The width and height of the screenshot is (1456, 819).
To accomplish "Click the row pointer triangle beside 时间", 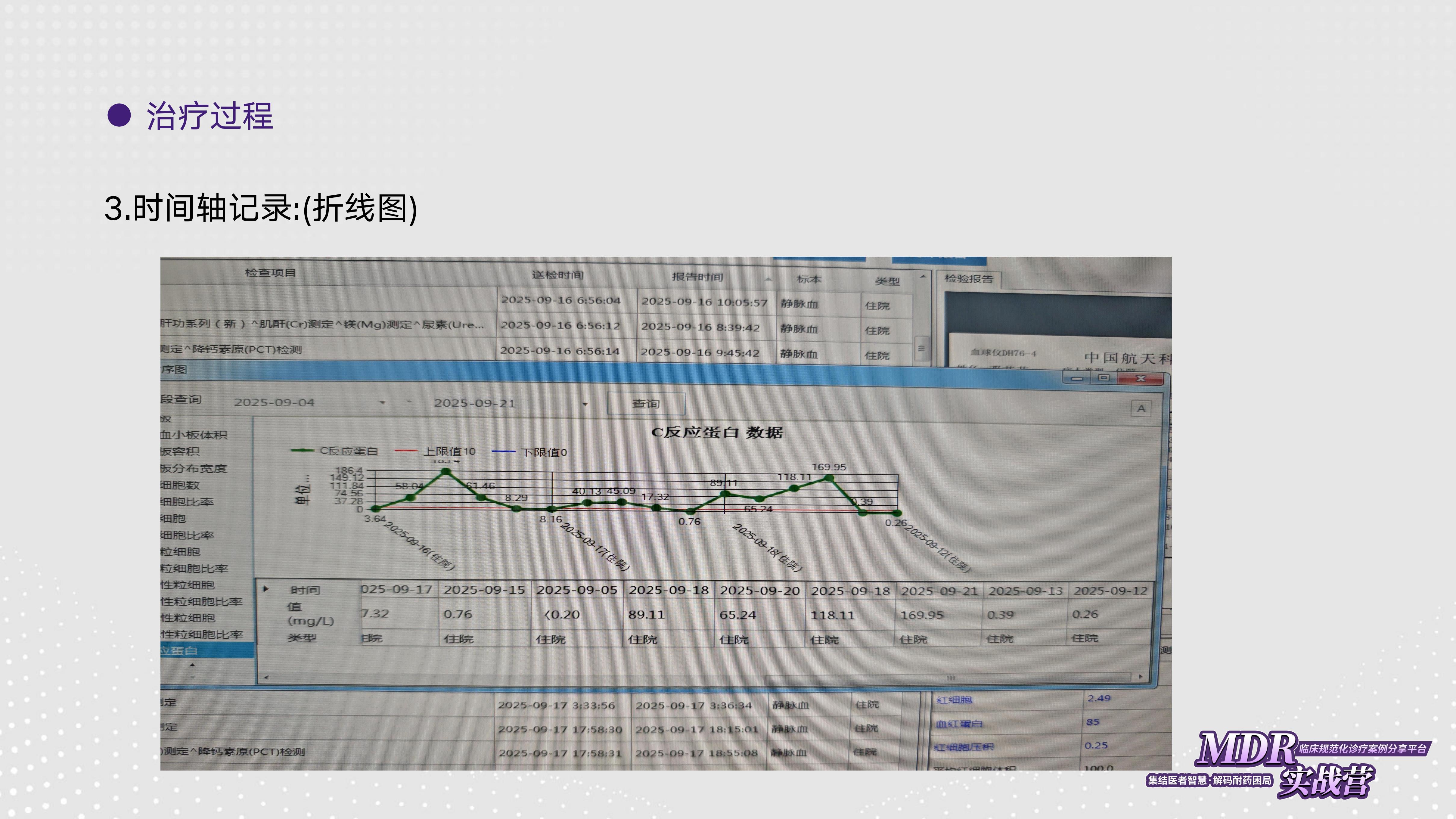I will 266,589.
